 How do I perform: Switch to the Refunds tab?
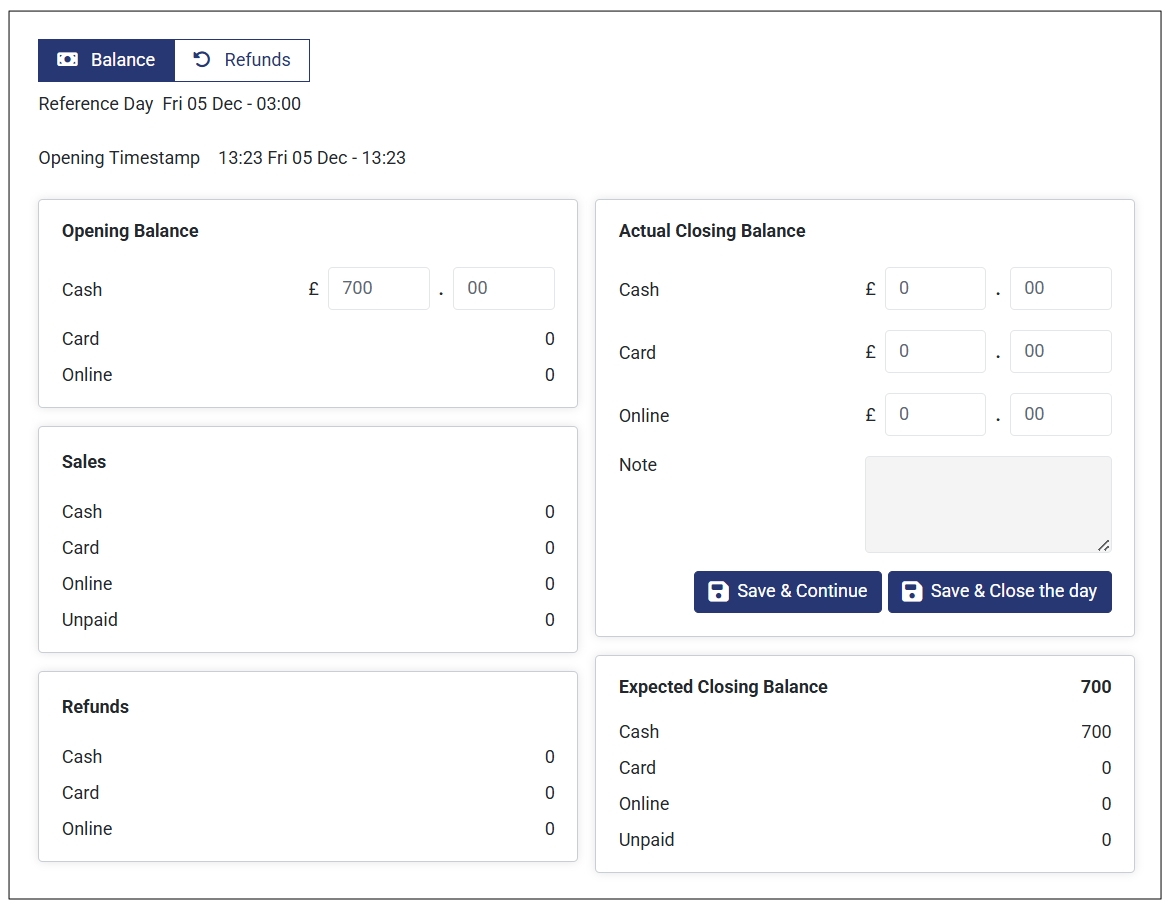[x=242, y=60]
